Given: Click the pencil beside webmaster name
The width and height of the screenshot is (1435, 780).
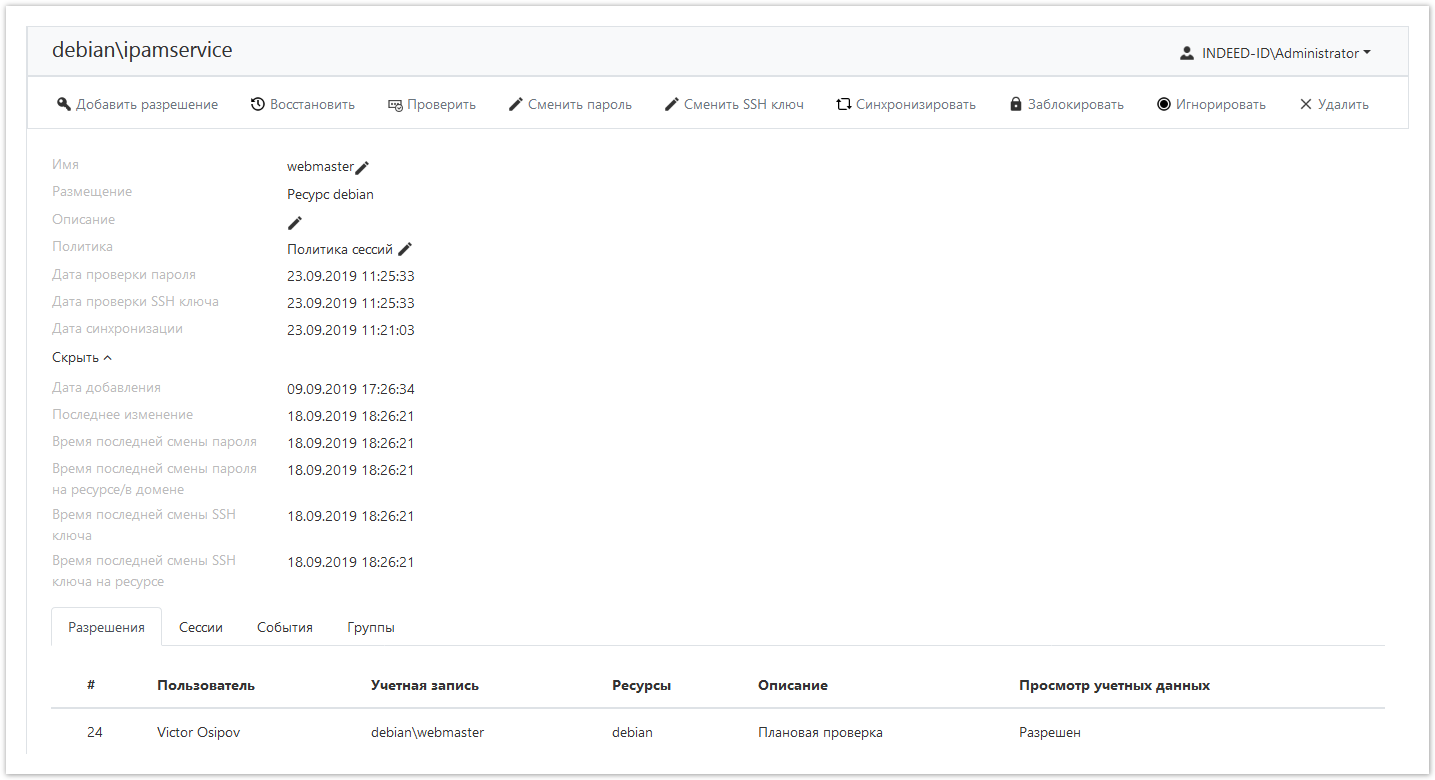Looking at the screenshot, I should coord(364,167).
